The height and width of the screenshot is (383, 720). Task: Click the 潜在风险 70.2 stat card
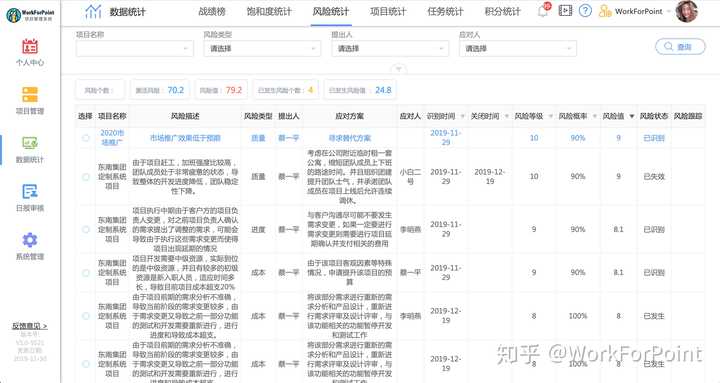[x=160, y=90]
